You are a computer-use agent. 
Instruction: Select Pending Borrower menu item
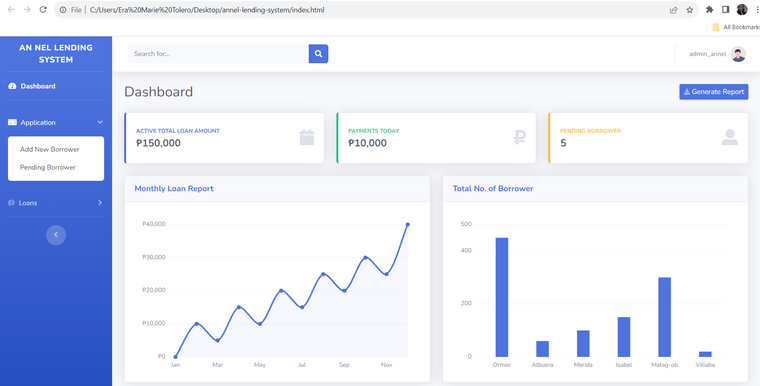[48, 167]
